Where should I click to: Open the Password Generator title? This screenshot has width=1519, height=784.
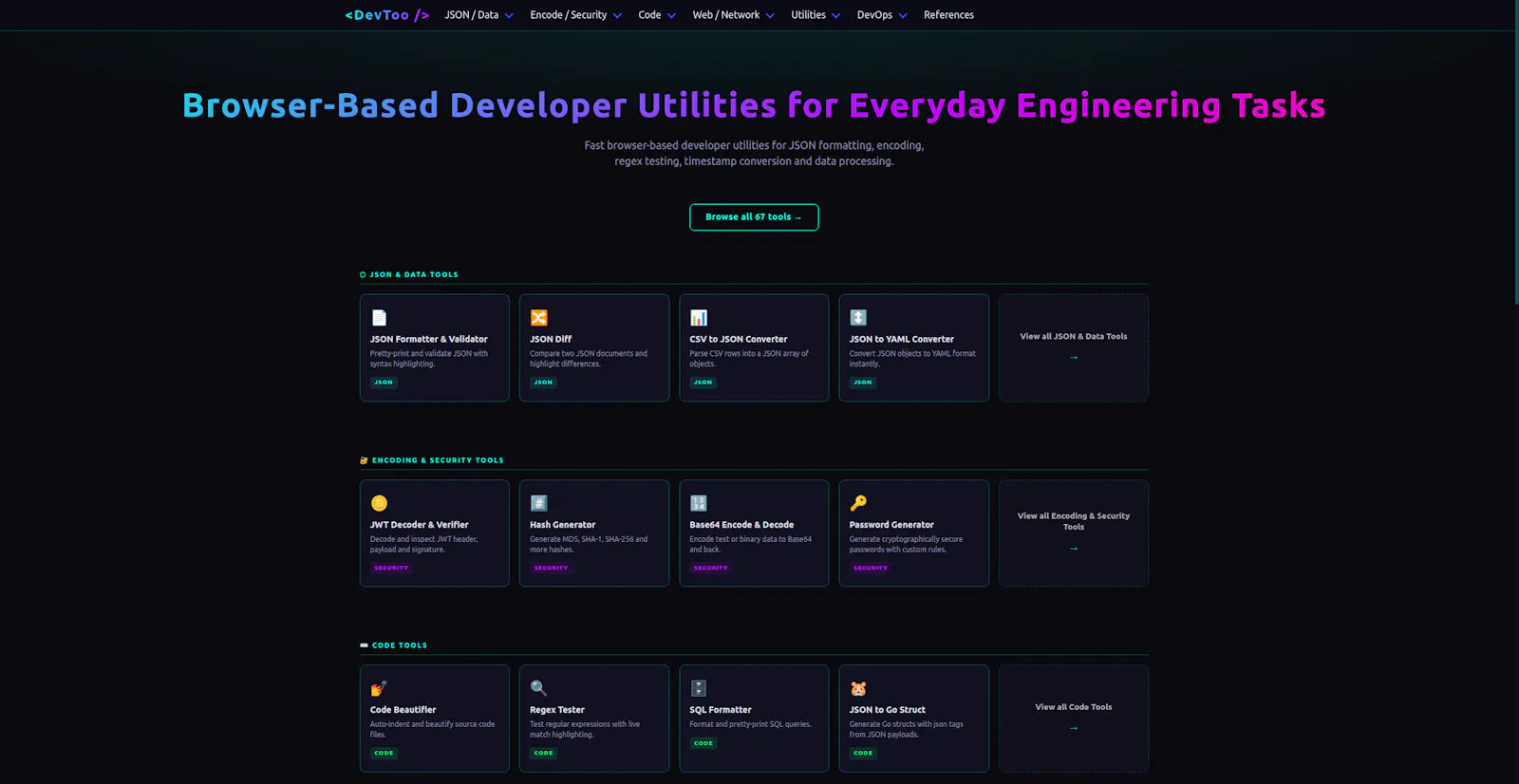[x=891, y=525]
